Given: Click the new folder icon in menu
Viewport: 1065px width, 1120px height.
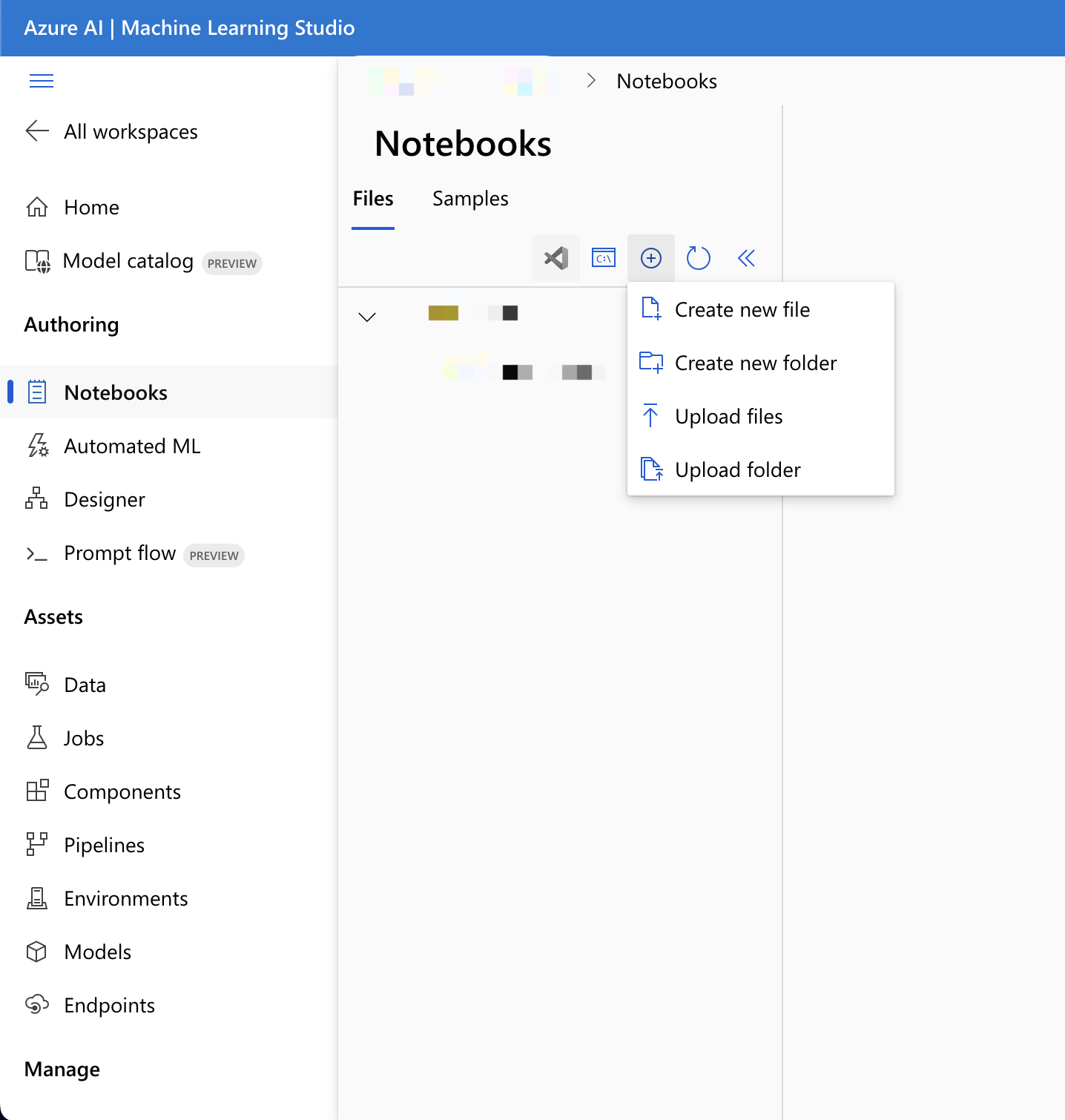Looking at the screenshot, I should pos(651,362).
